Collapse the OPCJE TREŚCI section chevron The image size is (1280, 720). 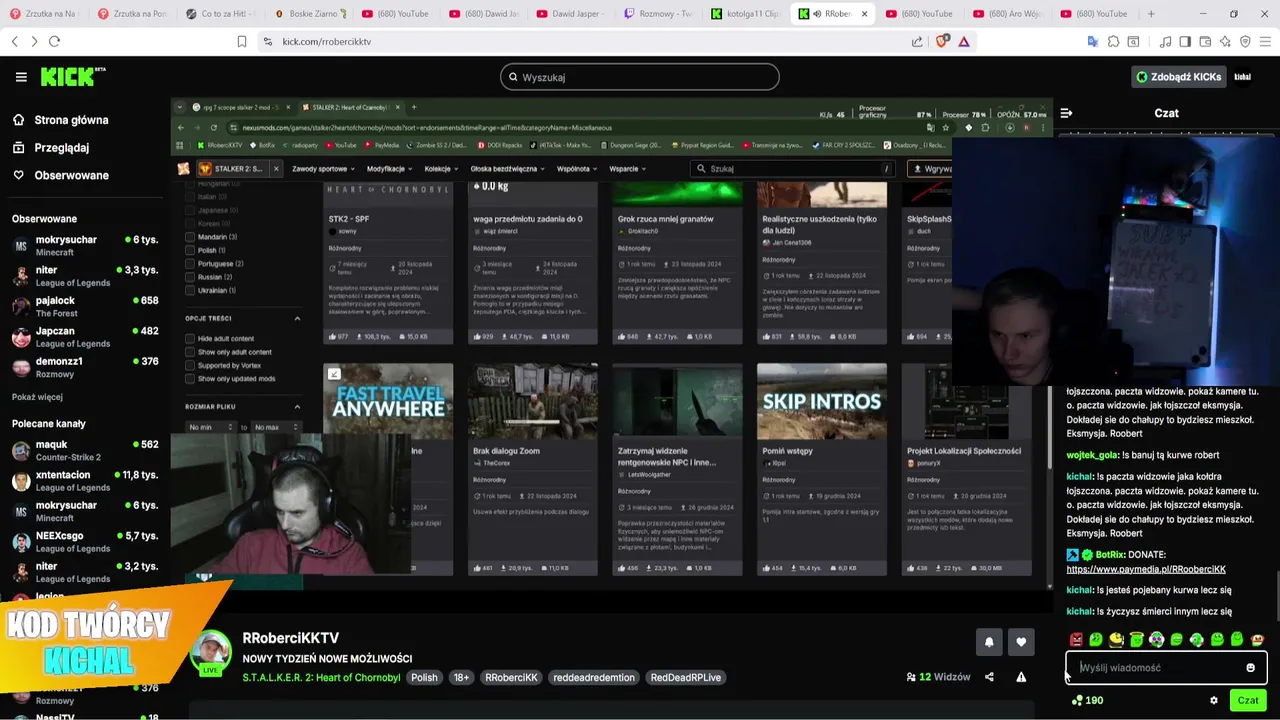click(297, 318)
